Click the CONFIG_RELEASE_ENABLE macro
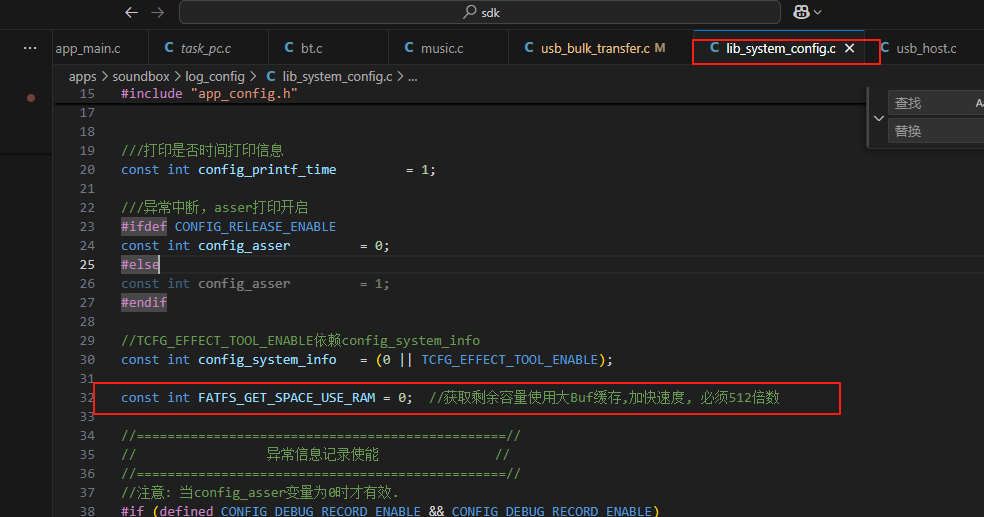Screen dimensions: 984x517 255,227
